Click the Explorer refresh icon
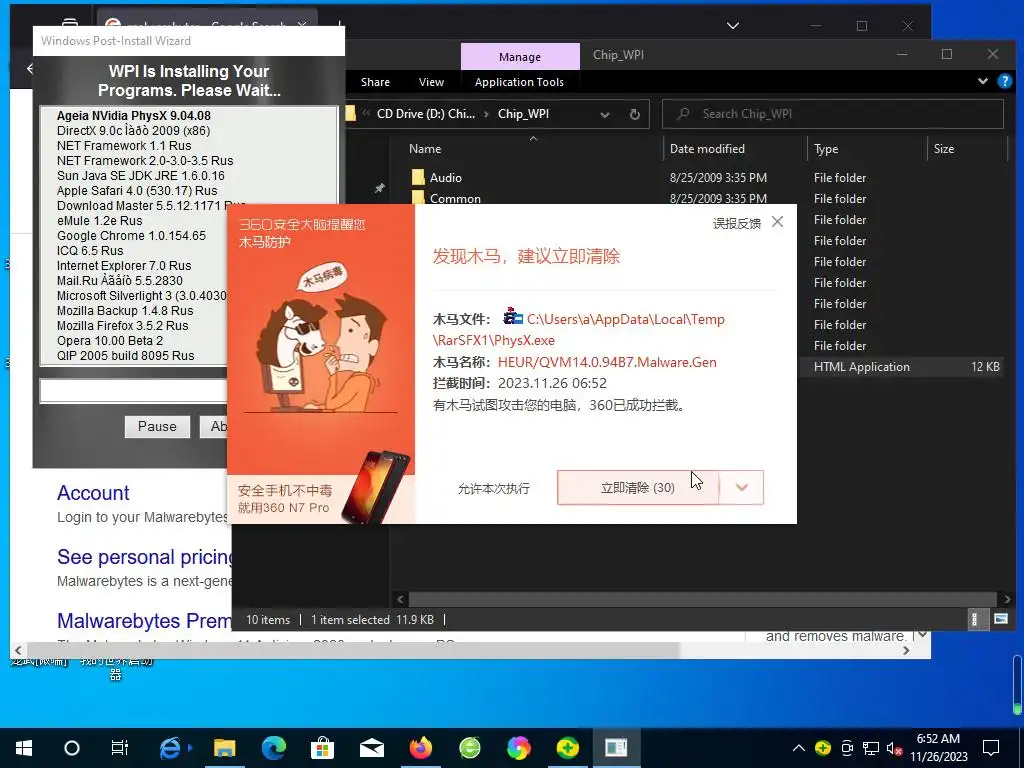 pos(634,114)
